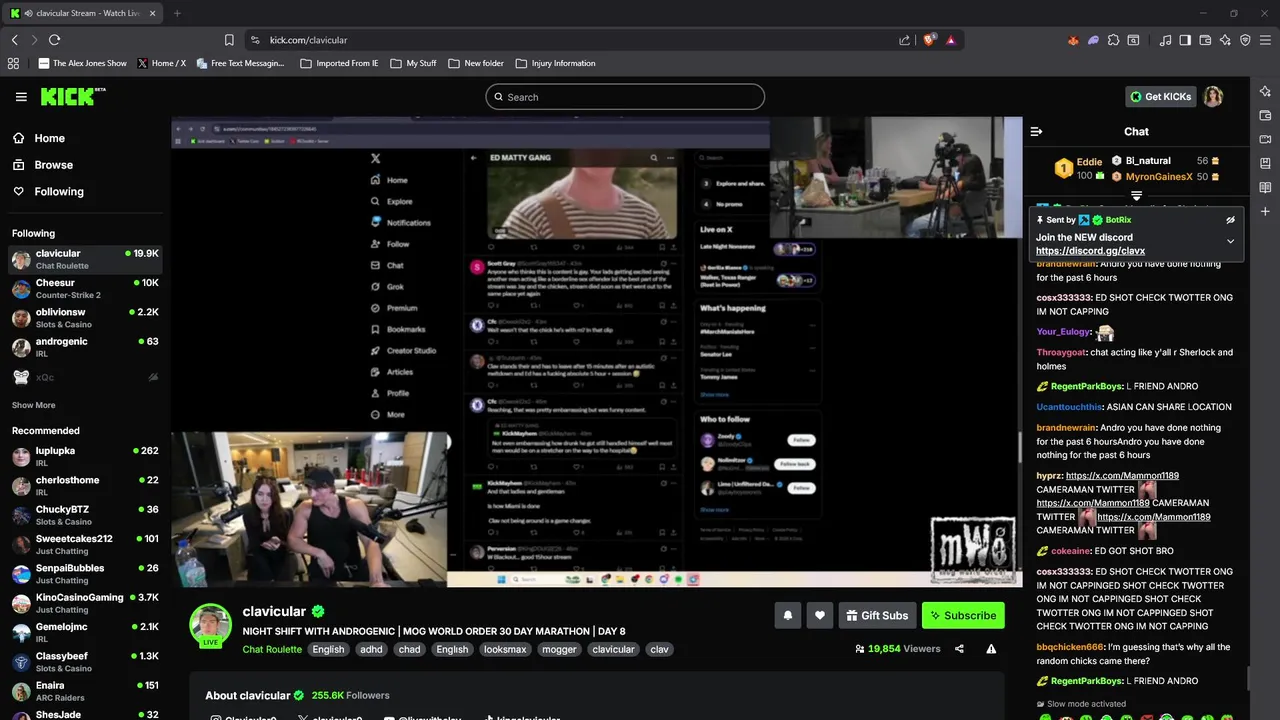Viewport: 1280px width, 720px height.
Task: Open Reading list book in sidebar
Action: click(1265, 187)
